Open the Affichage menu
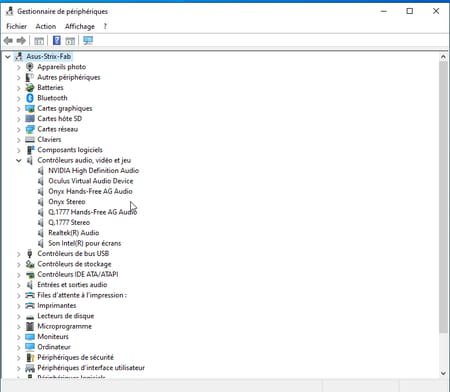 coord(80,26)
